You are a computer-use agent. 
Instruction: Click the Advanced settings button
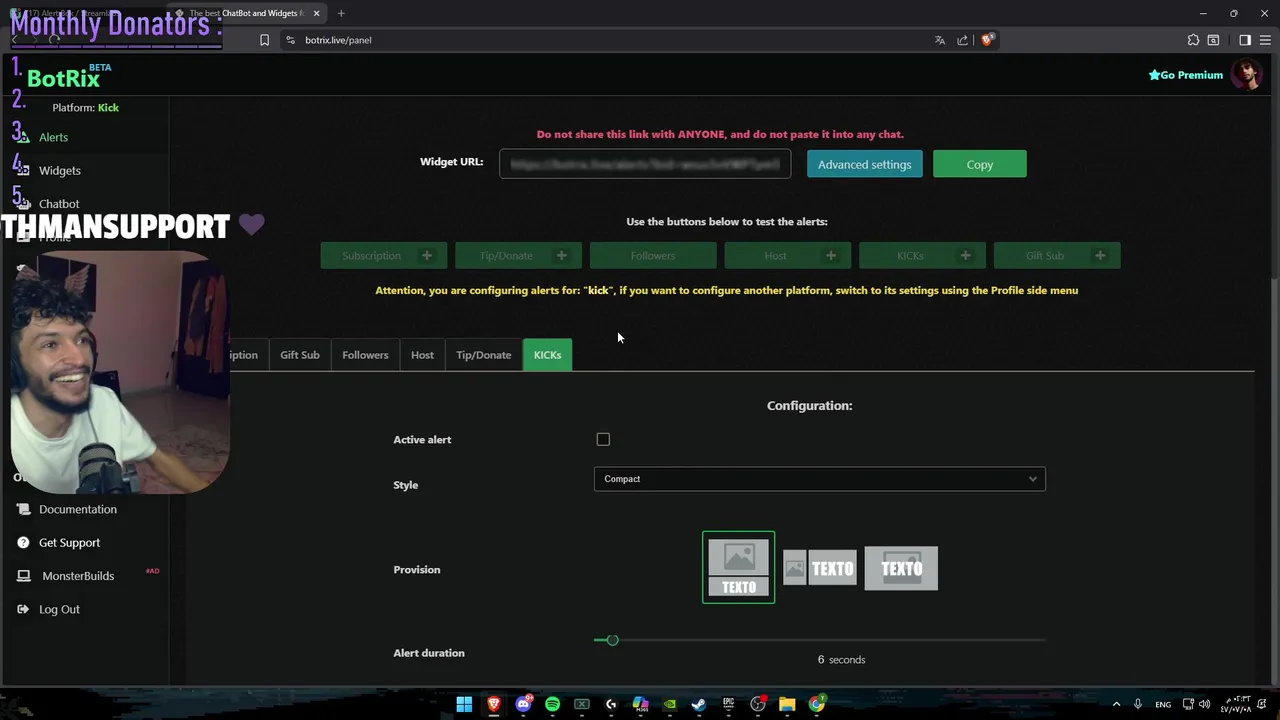point(865,164)
